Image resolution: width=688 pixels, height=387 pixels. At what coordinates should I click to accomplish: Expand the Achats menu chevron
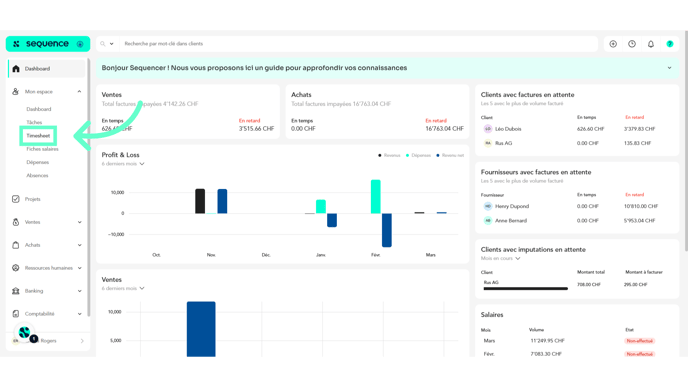[79, 245]
